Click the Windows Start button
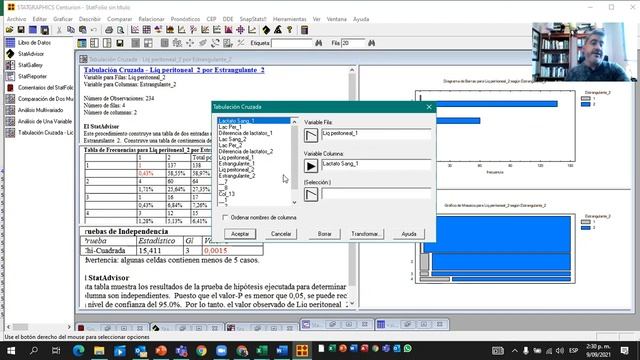Viewport: 640px width, 360px height. 11,351
